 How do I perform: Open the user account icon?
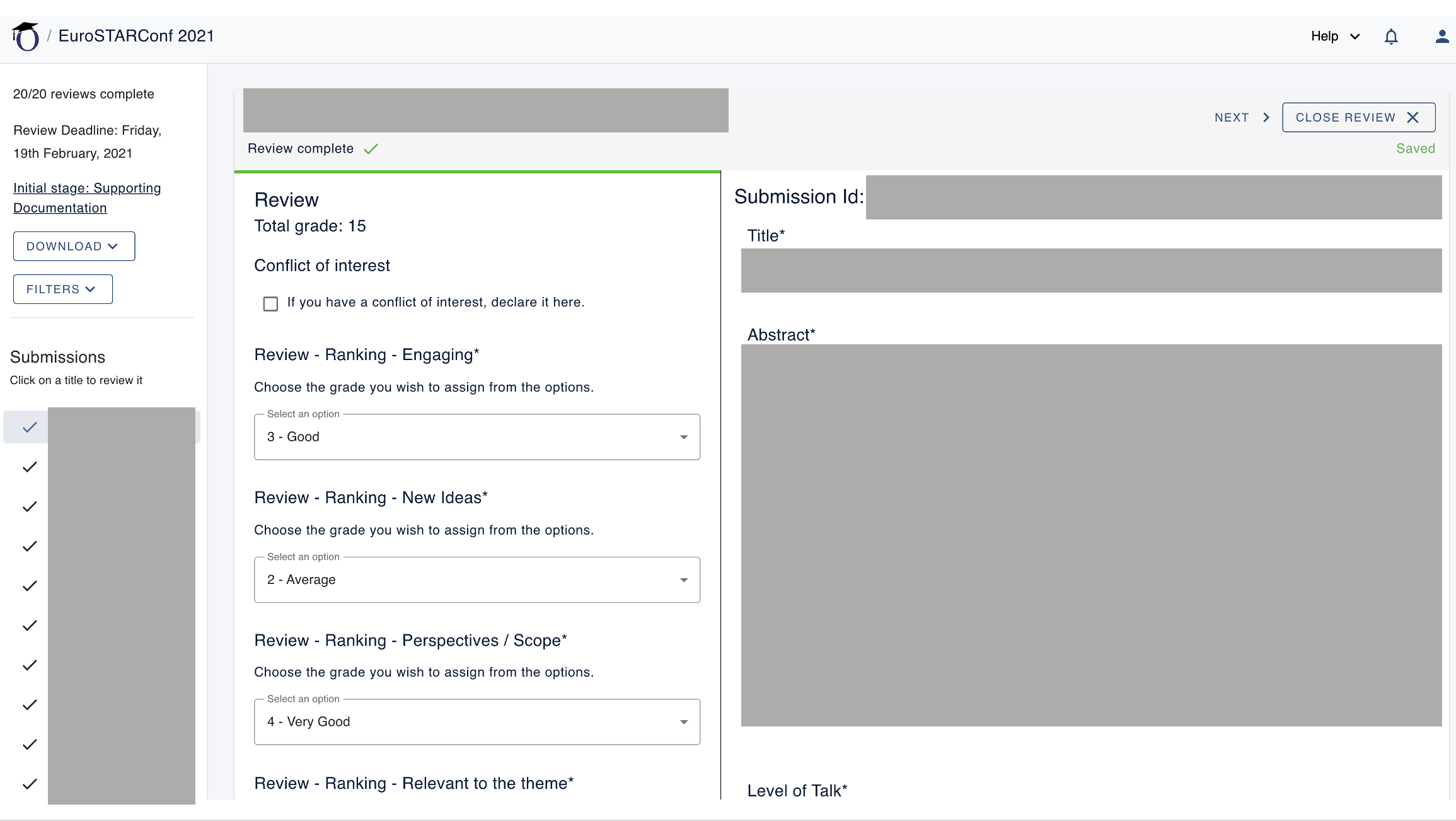[x=1442, y=37]
